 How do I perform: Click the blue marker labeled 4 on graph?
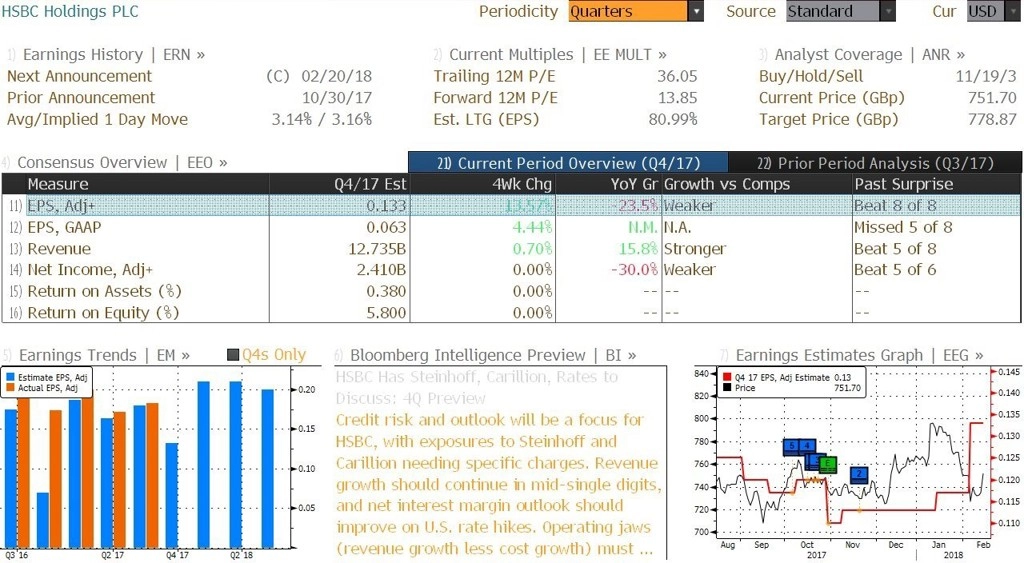click(808, 447)
